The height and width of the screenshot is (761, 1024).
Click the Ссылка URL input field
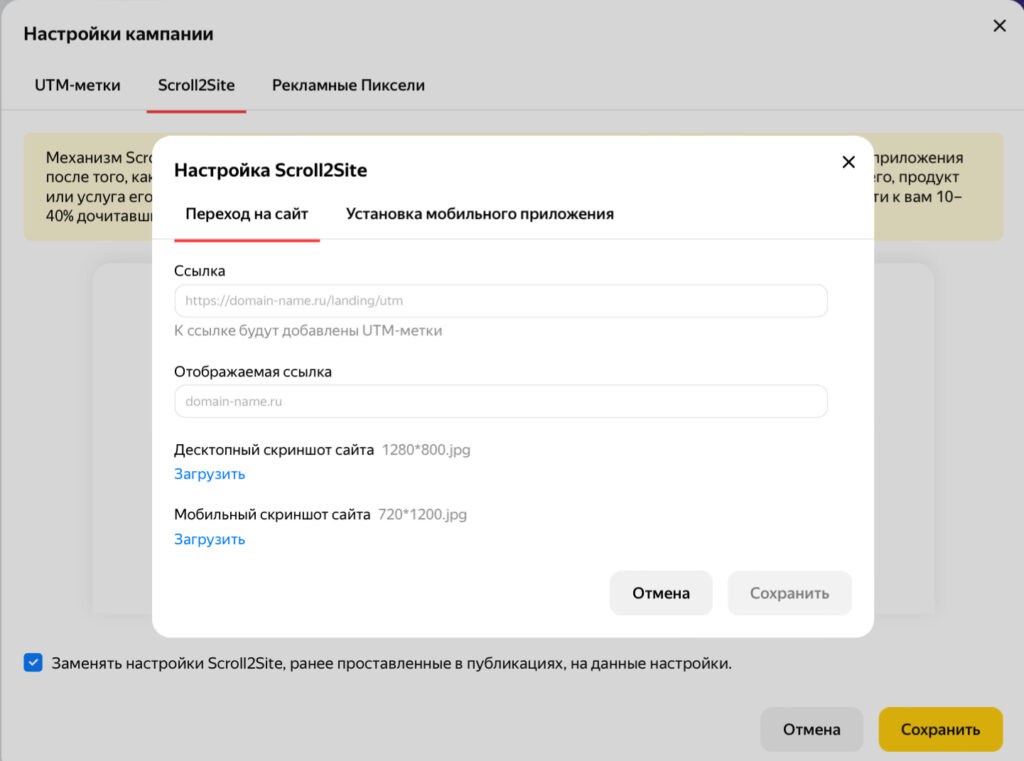[500, 301]
